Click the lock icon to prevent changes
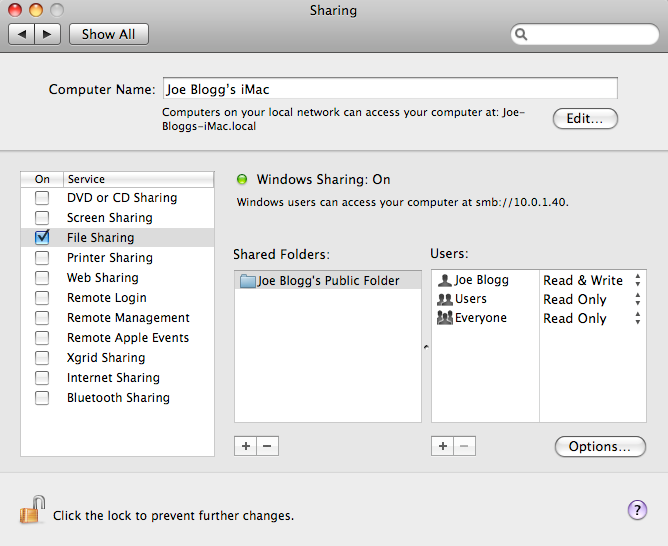 pyautogui.click(x=32, y=510)
